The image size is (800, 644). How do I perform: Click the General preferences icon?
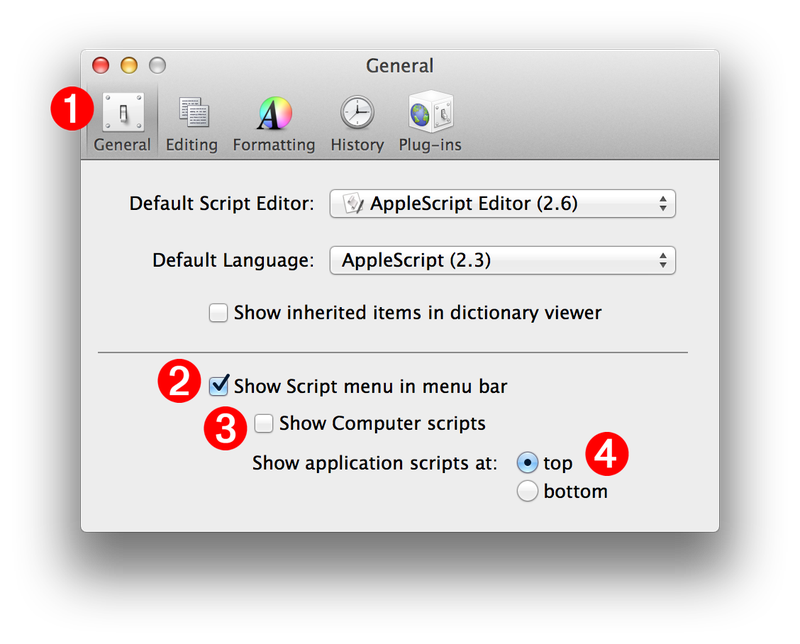pyautogui.click(x=121, y=113)
